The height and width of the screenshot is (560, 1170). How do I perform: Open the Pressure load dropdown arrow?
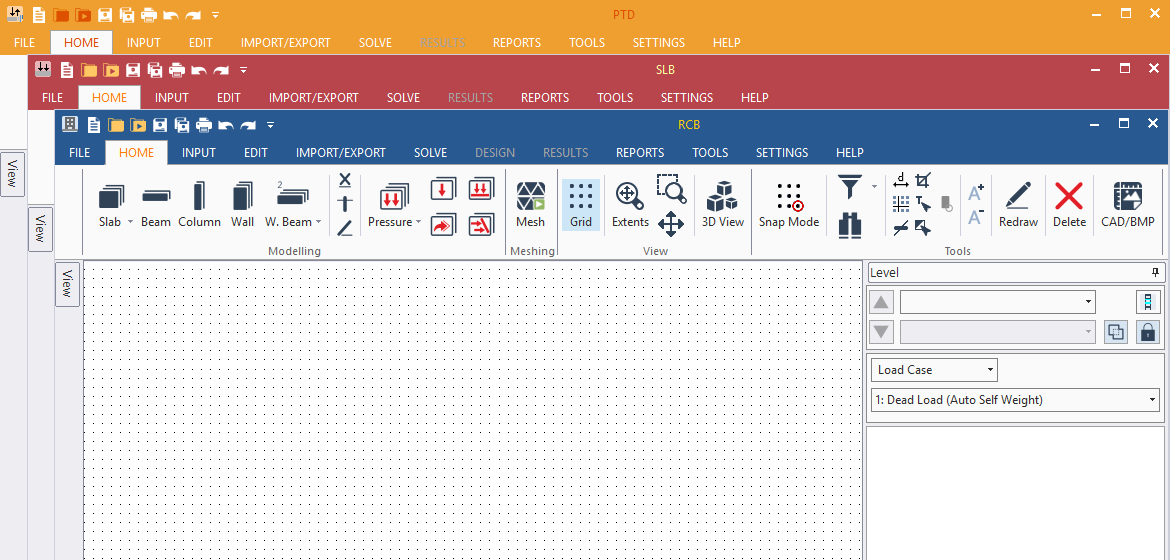(418, 222)
